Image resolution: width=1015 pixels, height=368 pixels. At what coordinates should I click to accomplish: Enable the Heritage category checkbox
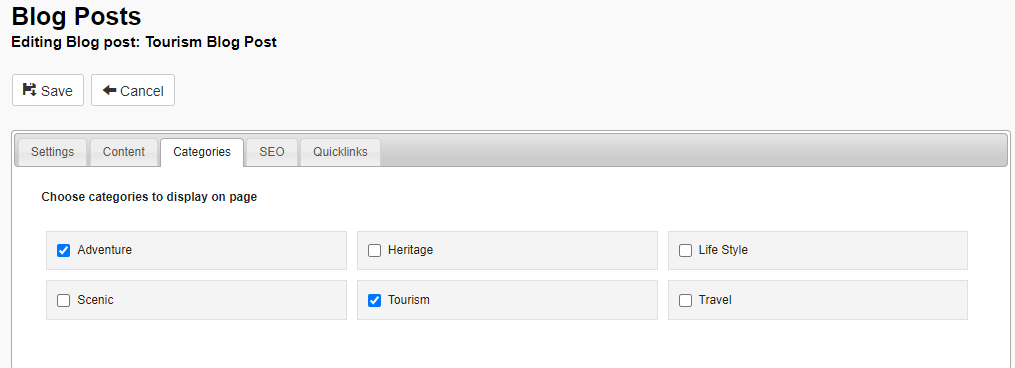pyautogui.click(x=374, y=250)
